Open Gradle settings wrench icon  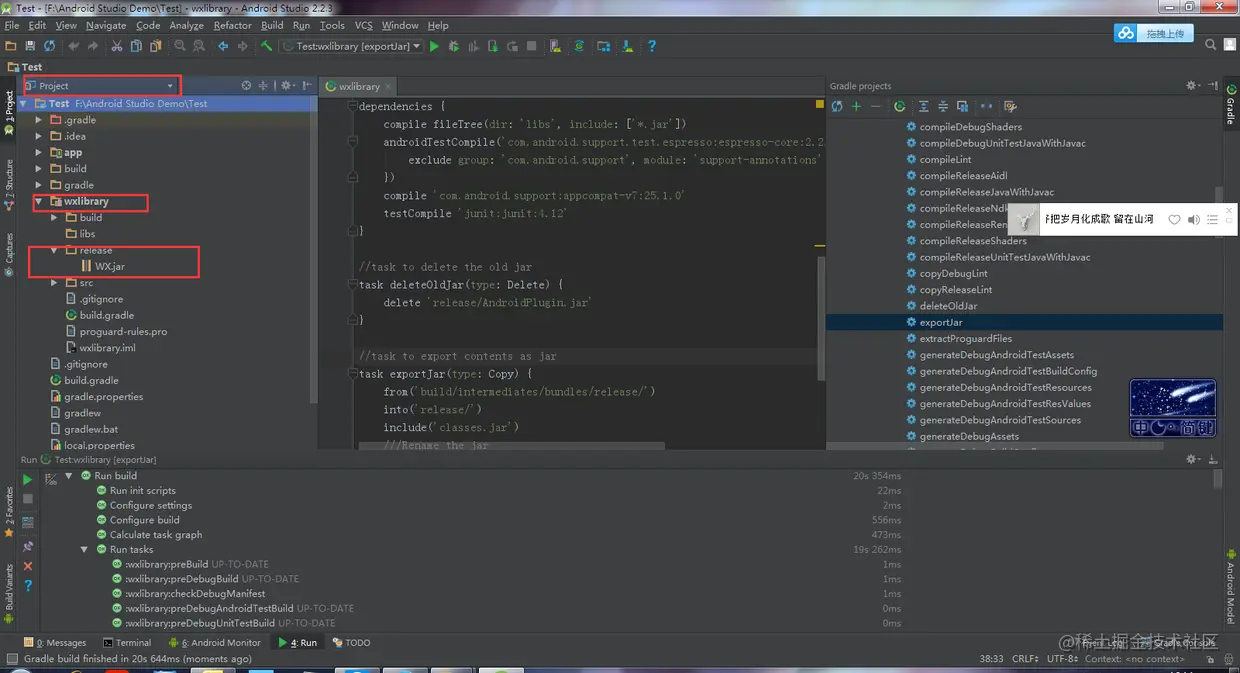(1010, 106)
